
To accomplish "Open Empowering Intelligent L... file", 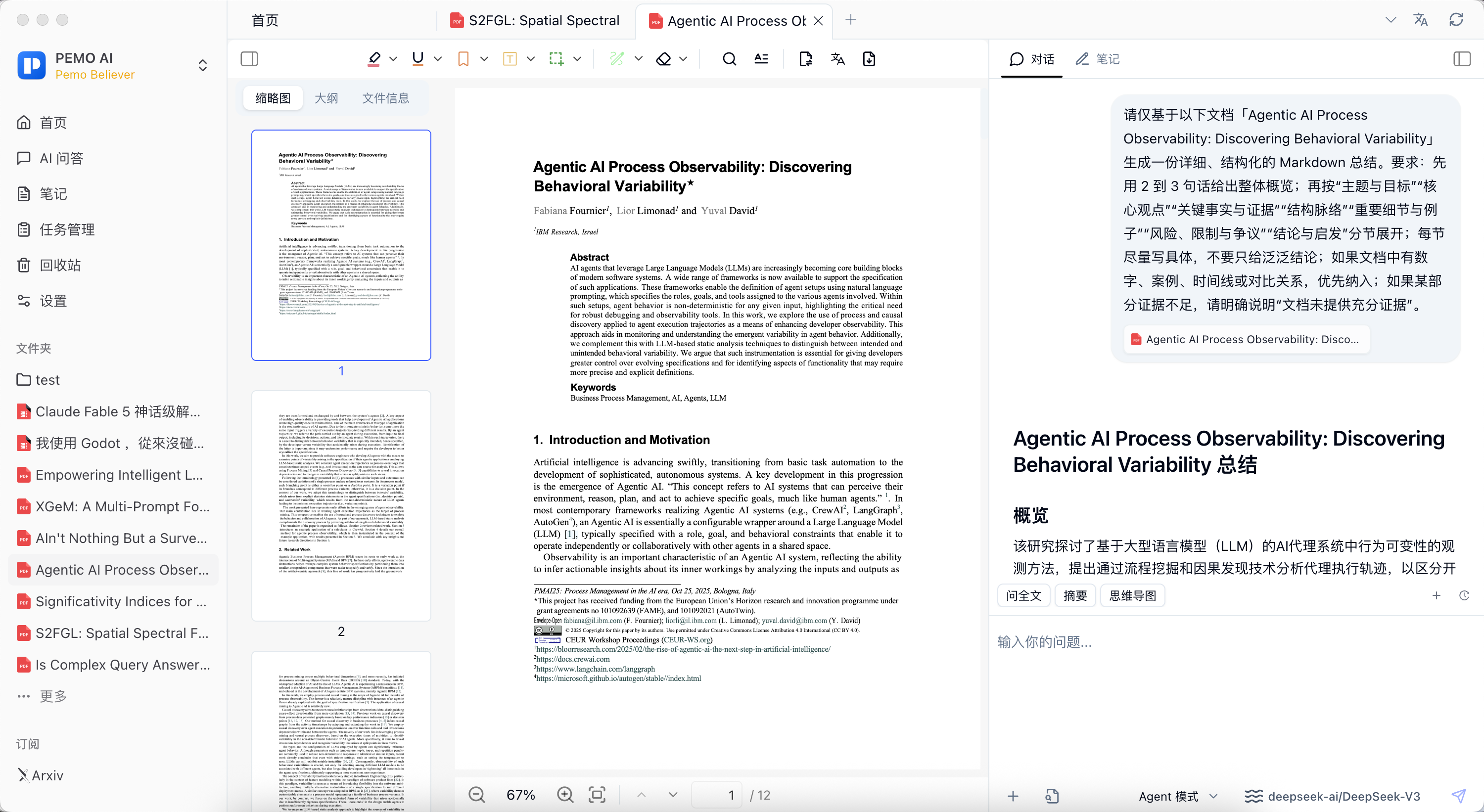I will [113, 475].
